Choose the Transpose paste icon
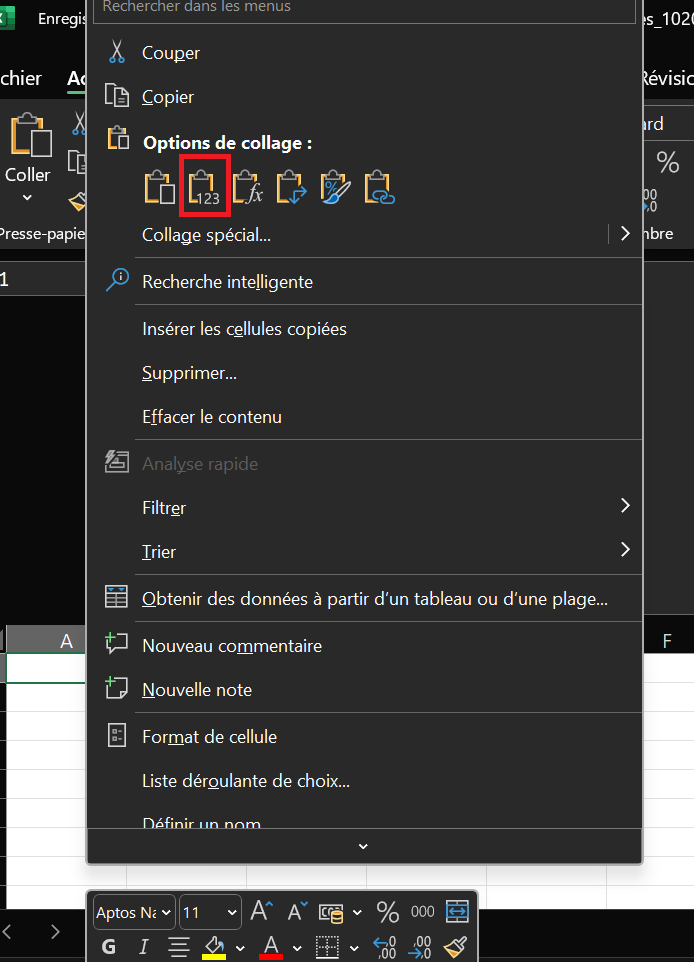 point(291,187)
